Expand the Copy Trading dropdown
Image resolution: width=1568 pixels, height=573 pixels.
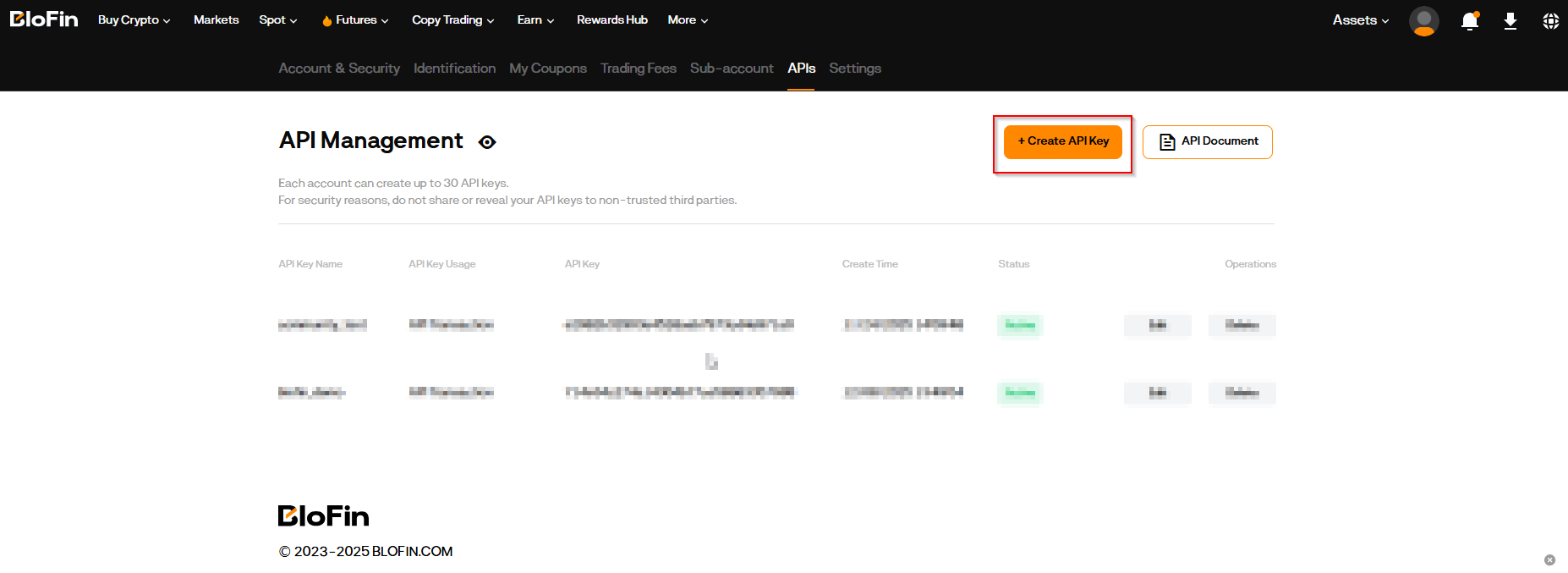tap(452, 20)
